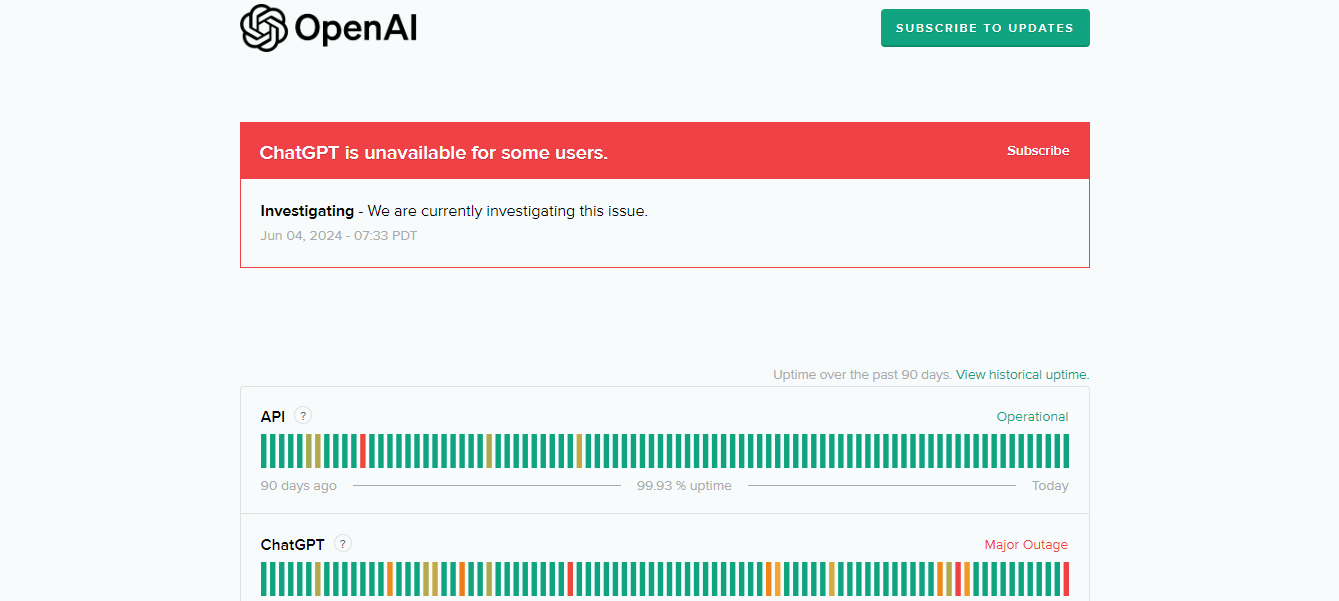Click the bold Investigating status word
The height and width of the screenshot is (601, 1339).
[307, 211]
